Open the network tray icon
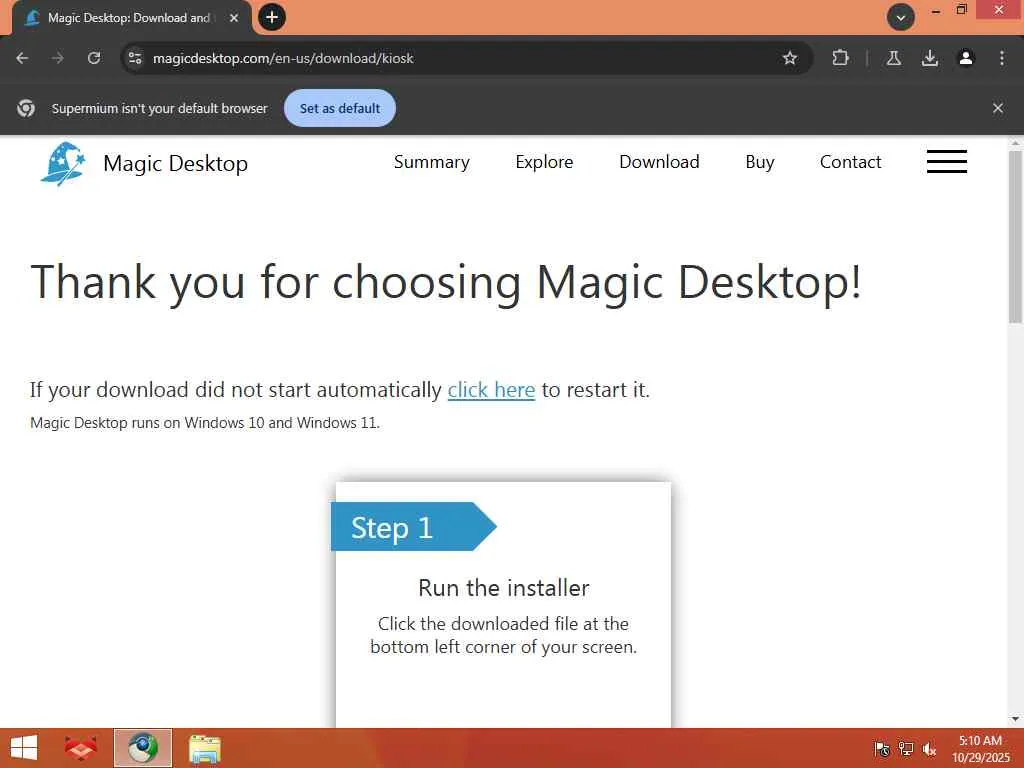The height and width of the screenshot is (768, 1024). pyautogui.click(x=906, y=749)
